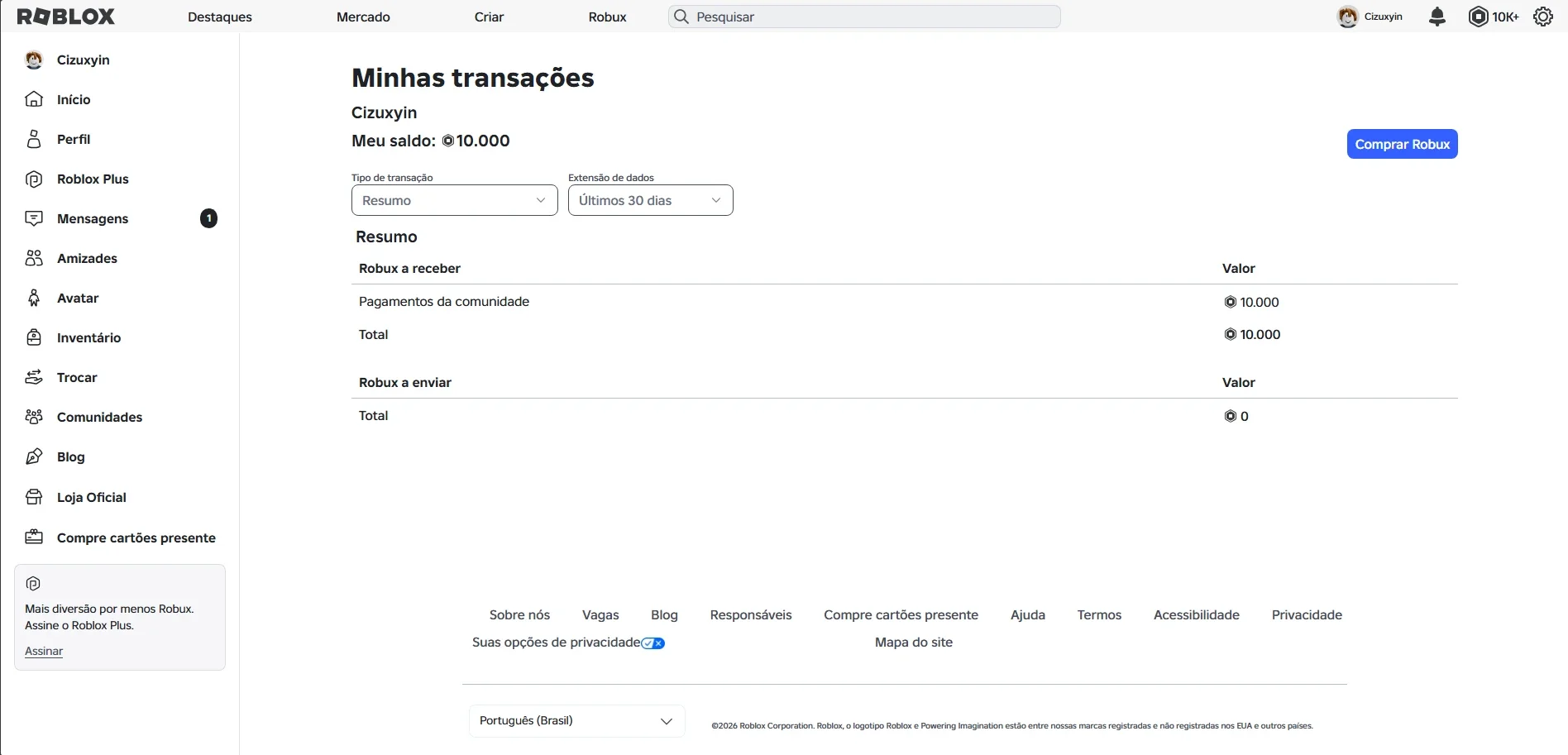The image size is (1568, 755).
Task: Click the Amizades people icon
Action: pos(34,258)
